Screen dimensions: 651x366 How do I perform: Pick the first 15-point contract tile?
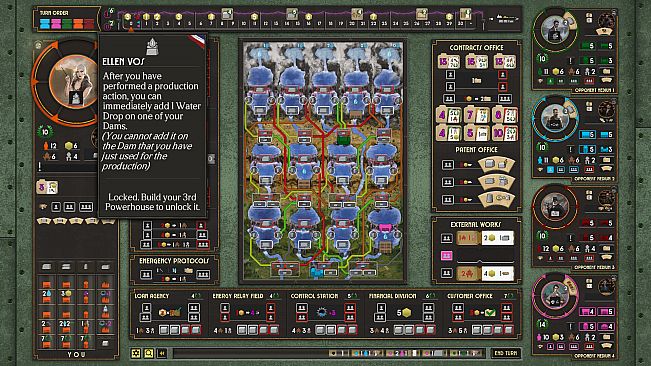coord(449,62)
